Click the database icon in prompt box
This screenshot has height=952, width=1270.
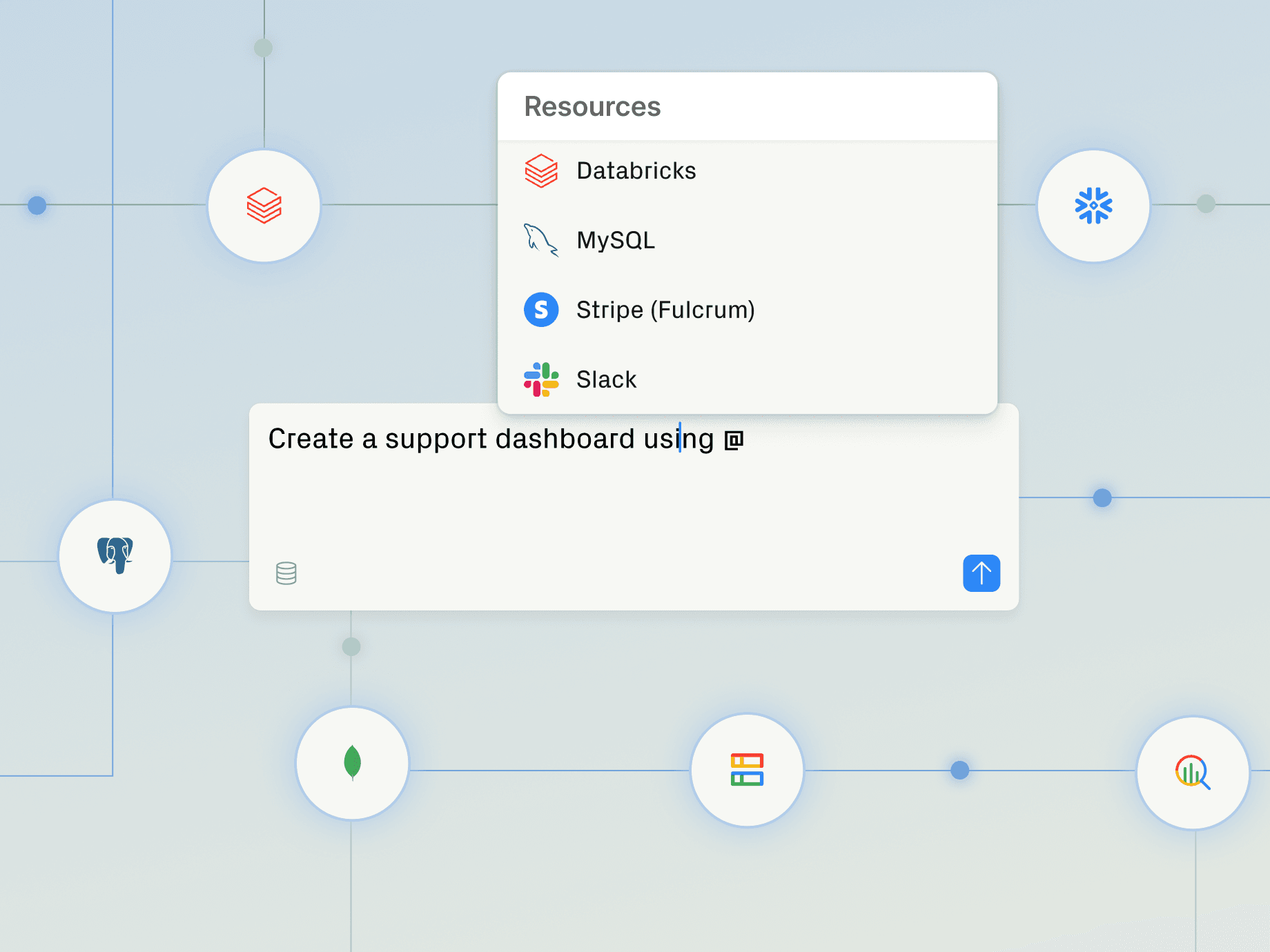(286, 573)
